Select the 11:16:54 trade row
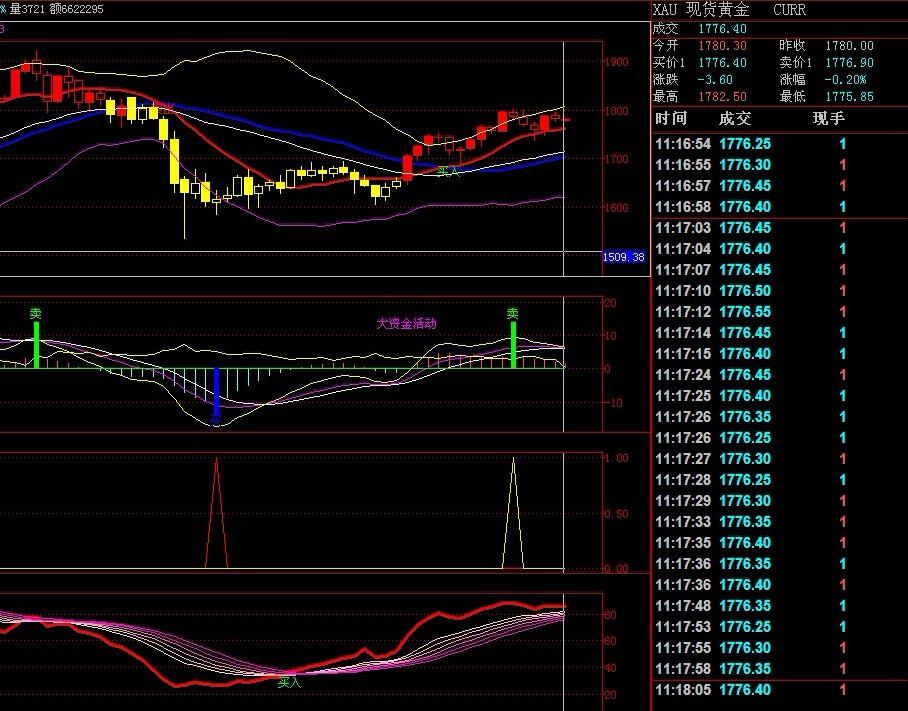The height and width of the screenshot is (711, 908). [778, 144]
